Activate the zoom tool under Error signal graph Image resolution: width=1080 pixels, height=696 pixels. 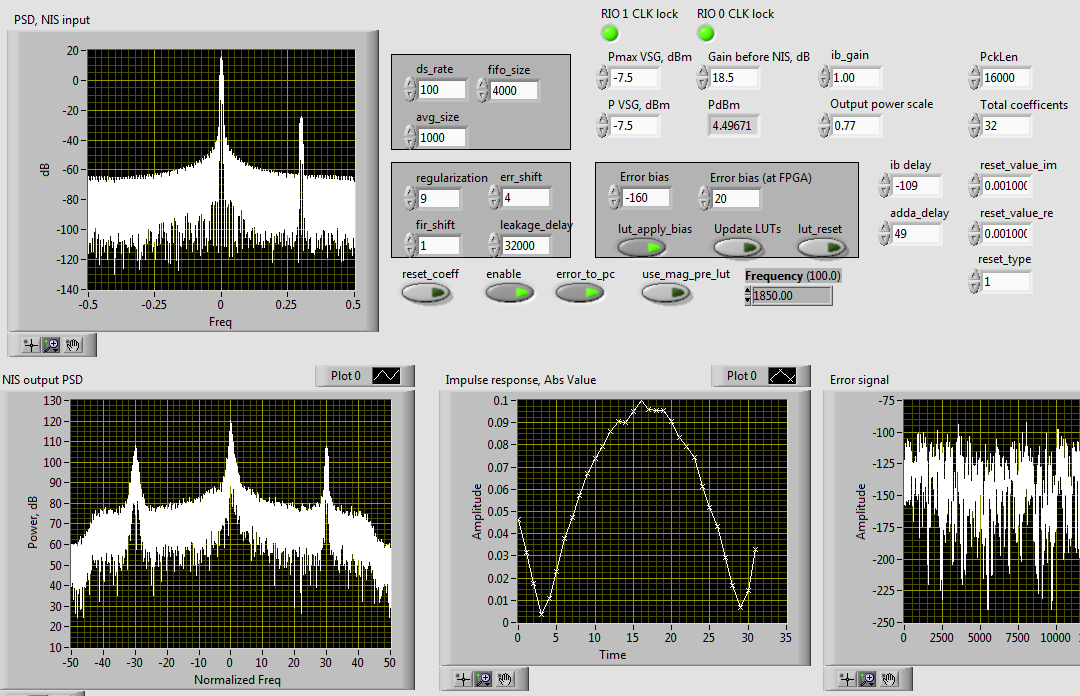coord(868,679)
